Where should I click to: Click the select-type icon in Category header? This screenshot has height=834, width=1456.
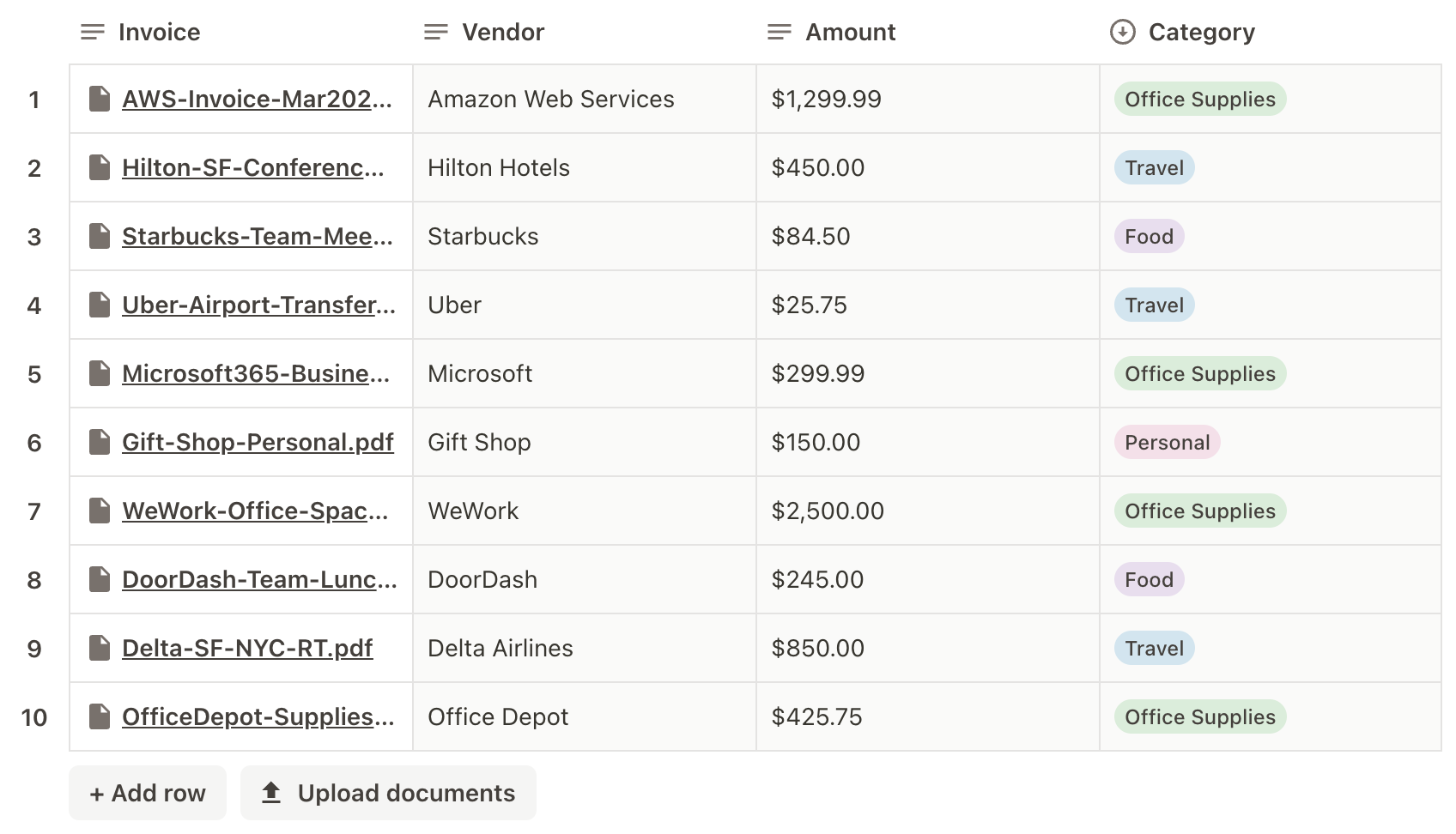[x=1123, y=32]
